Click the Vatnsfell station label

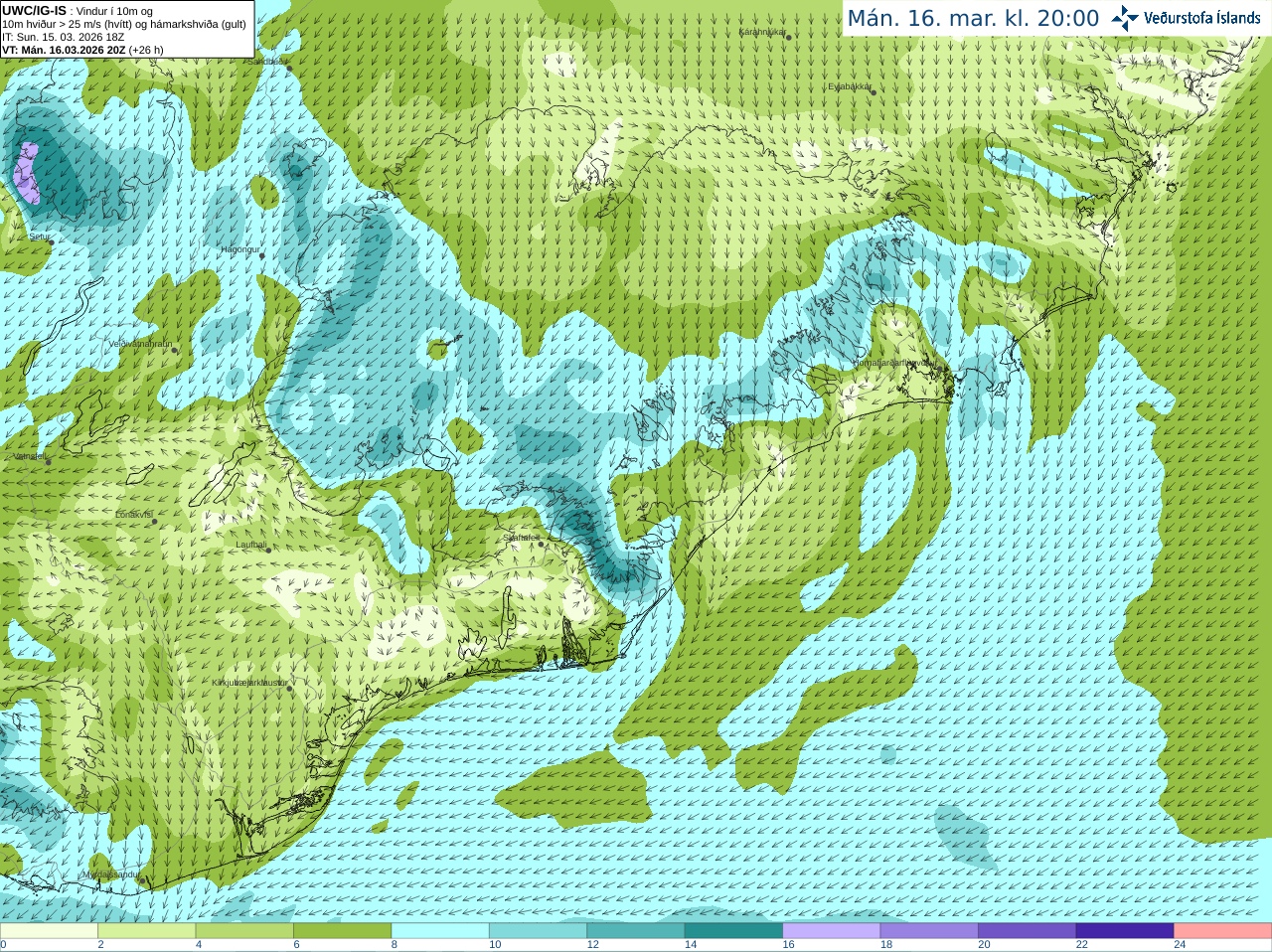tap(30, 456)
